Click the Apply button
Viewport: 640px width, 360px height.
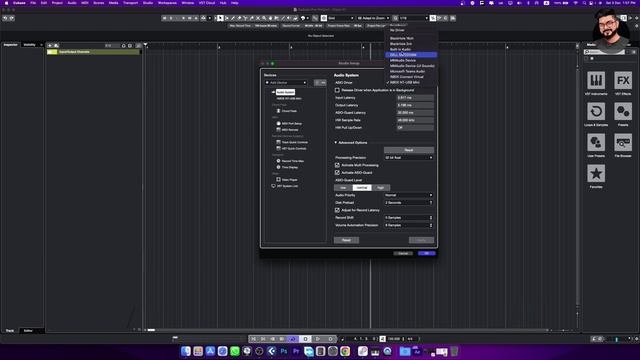[x=421, y=240]
